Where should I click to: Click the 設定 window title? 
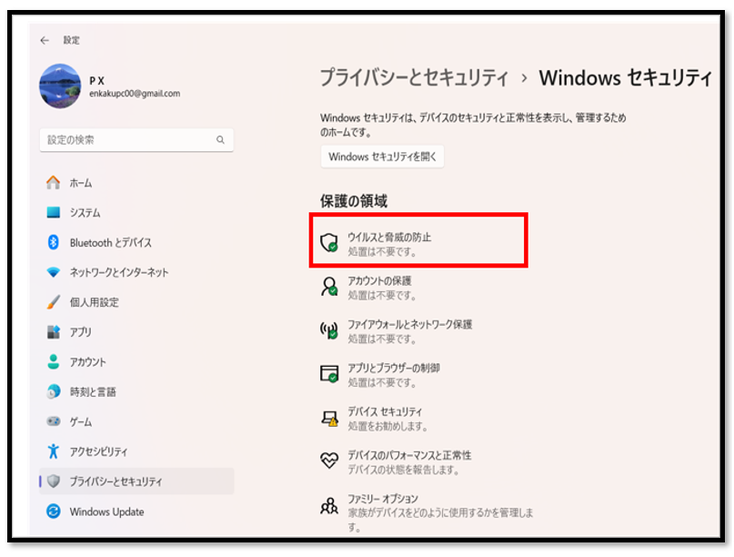click(x=72, y=40)
